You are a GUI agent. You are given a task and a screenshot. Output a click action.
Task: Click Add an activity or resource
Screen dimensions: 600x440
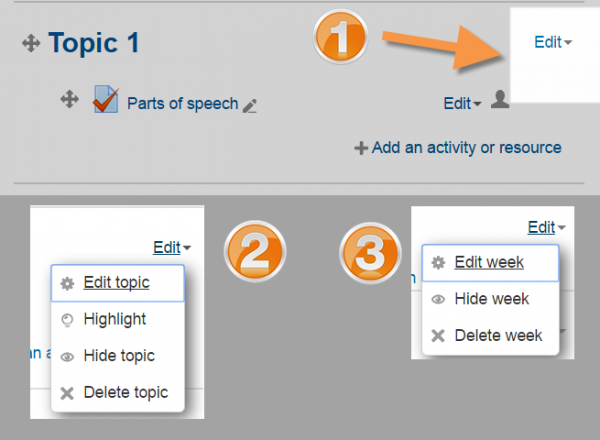[458, 147]
